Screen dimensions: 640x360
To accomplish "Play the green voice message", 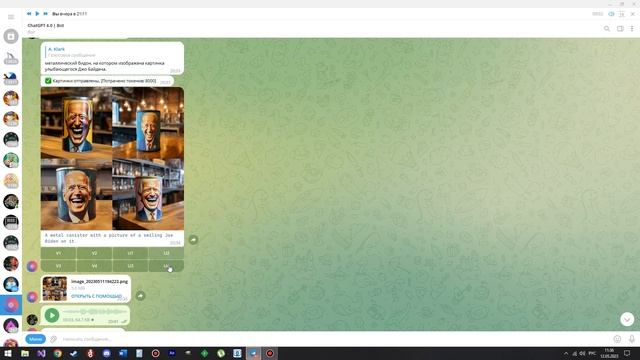I will click(x=52, y=315).
